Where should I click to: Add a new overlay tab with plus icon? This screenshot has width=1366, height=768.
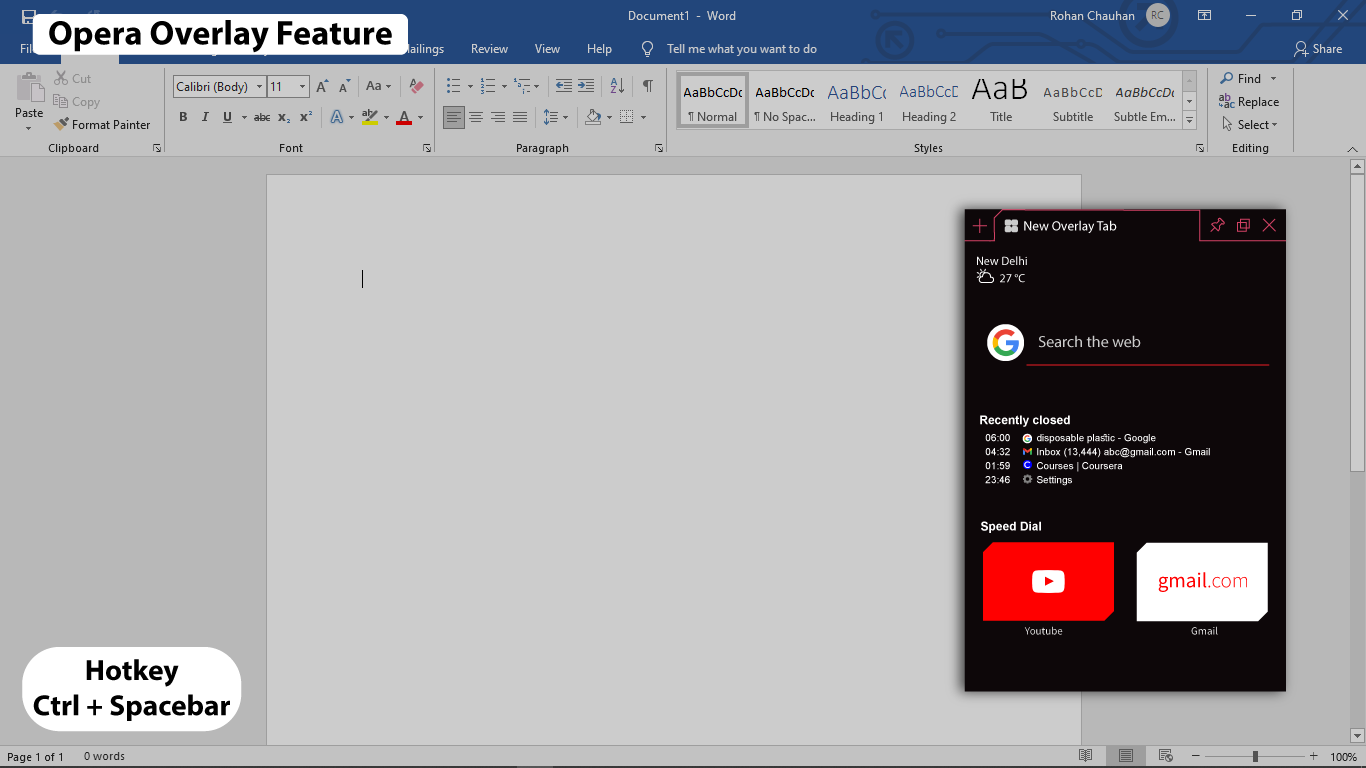point(980,226)
